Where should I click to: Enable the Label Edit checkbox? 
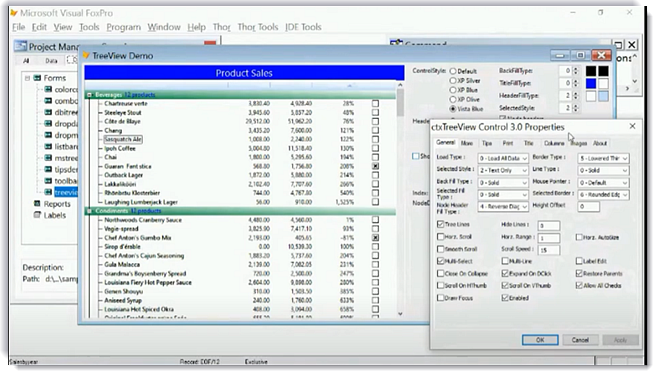tap(579, 261)
